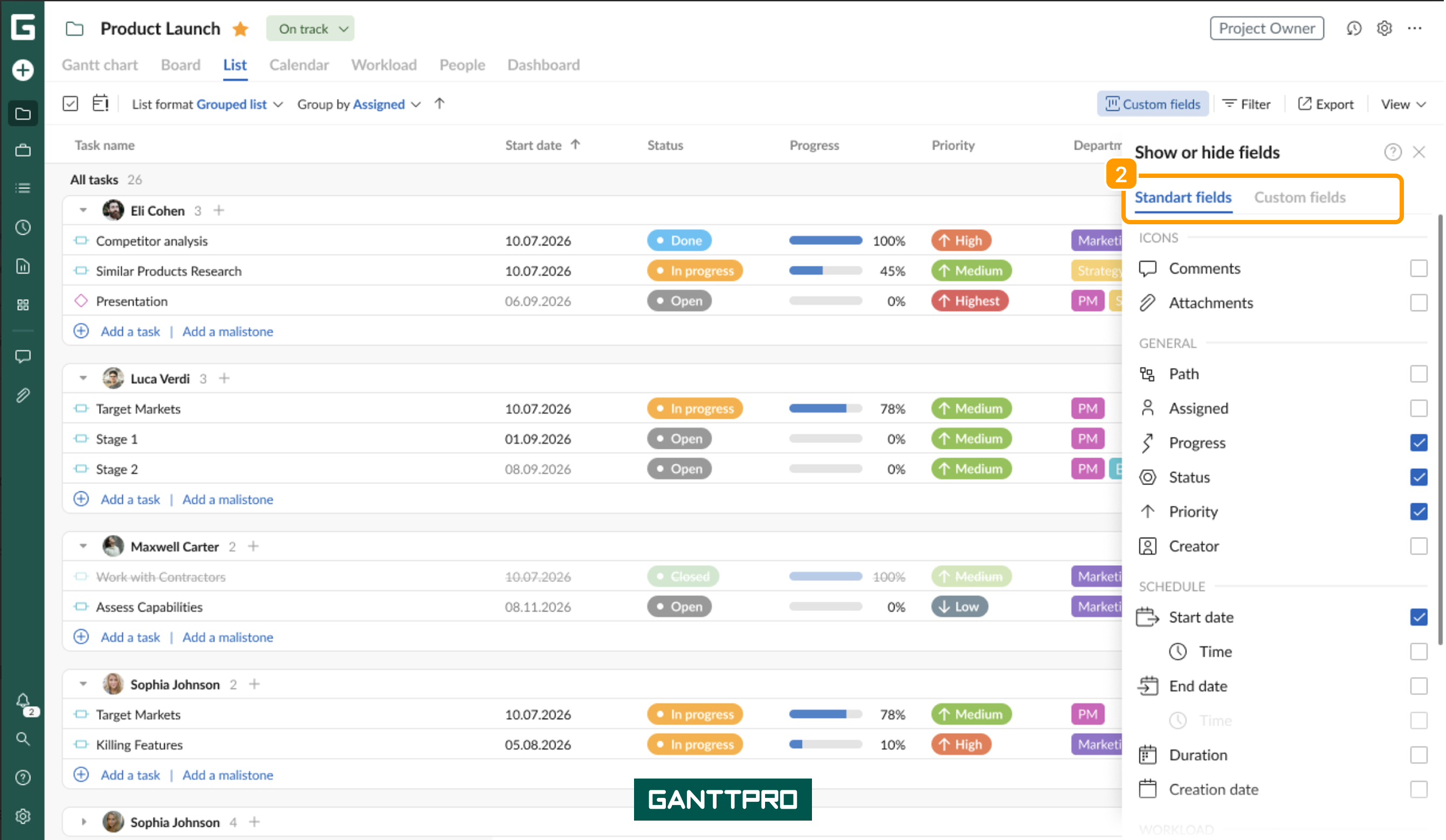Open the projects folder icon in sidebar

click(23, 114)
